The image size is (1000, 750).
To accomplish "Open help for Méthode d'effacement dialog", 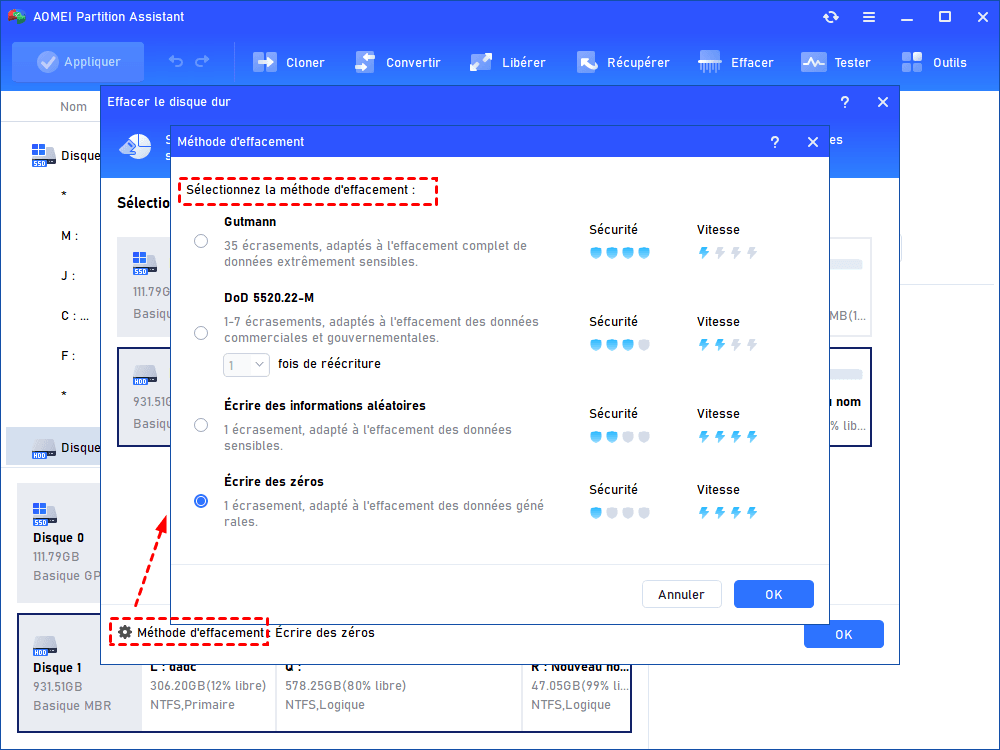I will 774,142.
